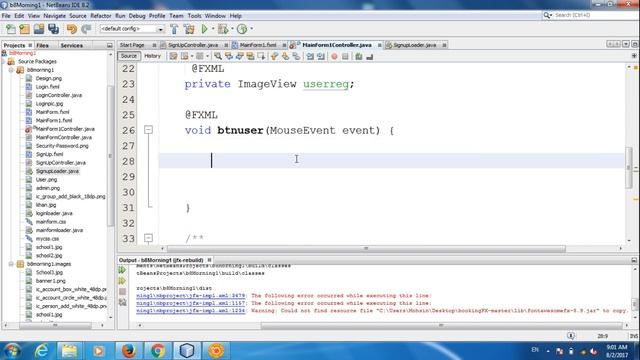Screen dimensions: 640x360
Task: Switch to the Services panel tab
Action: coord(72,45)
